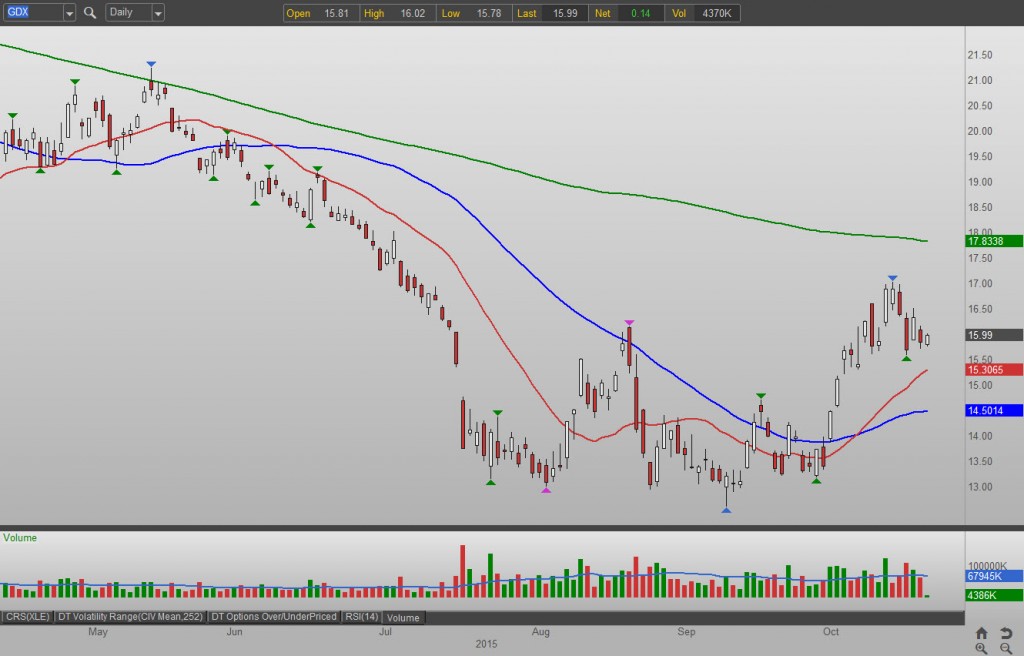This screenshot has width=1024, height=656.
Task: Select the Volume indicator tab
Action: click(x=403, y=617)
